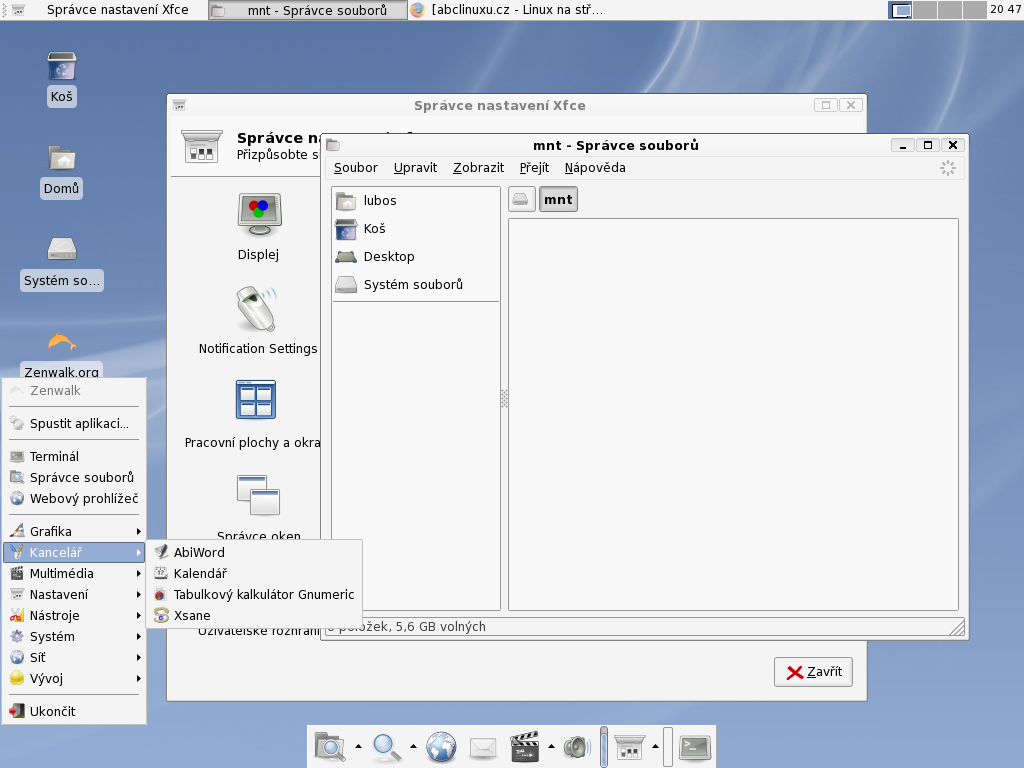Select lubos folder in file manager sidebar

pyautogui.click(x=416, y=200)
